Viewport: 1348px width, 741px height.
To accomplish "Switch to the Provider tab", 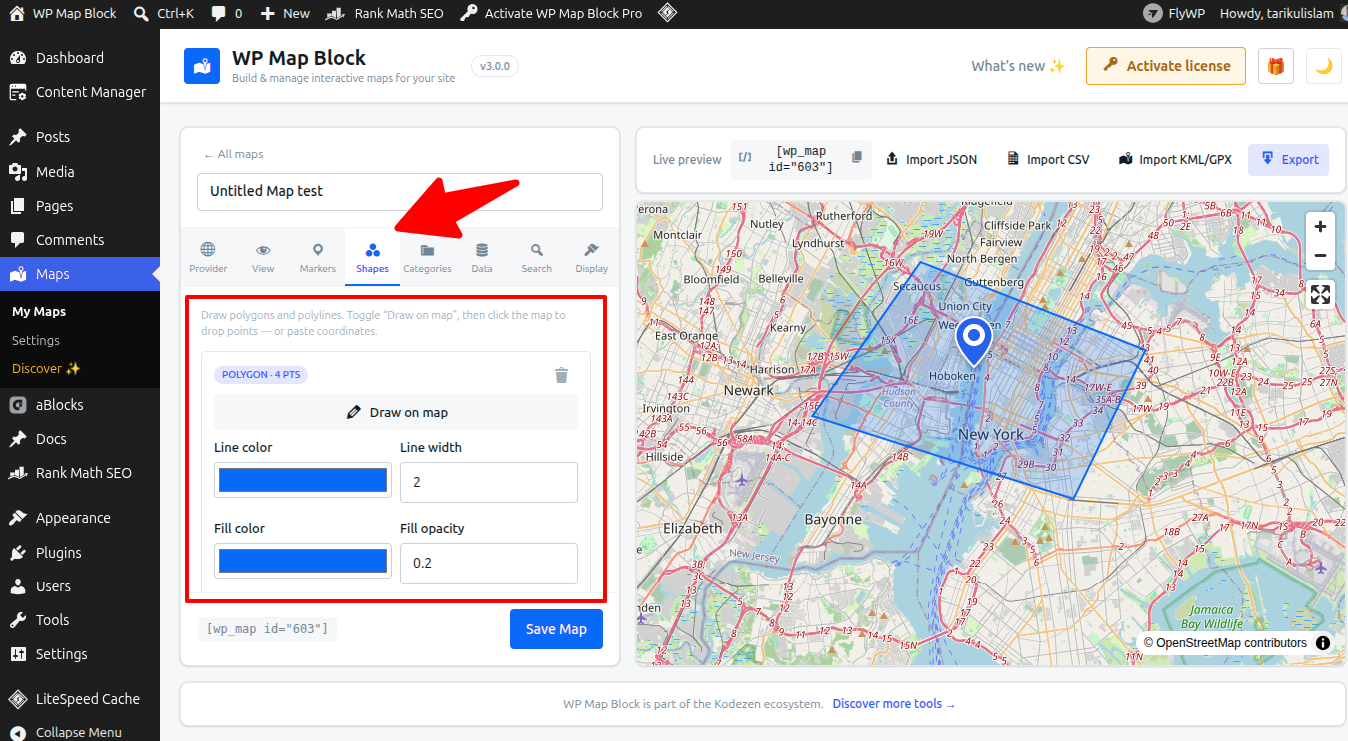I will (208, 257).
